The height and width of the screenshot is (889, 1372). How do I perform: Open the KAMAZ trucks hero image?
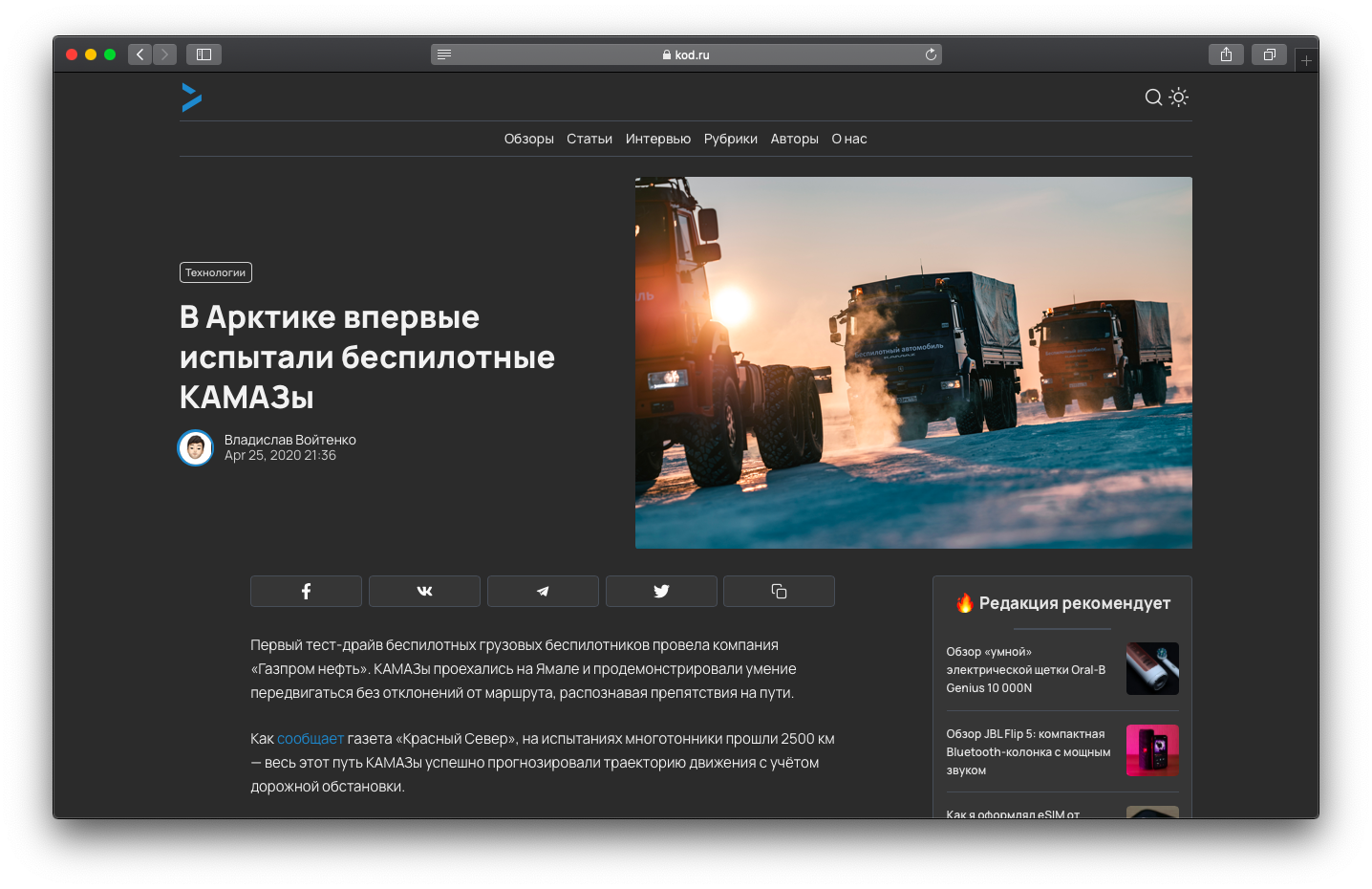(913, 362)
